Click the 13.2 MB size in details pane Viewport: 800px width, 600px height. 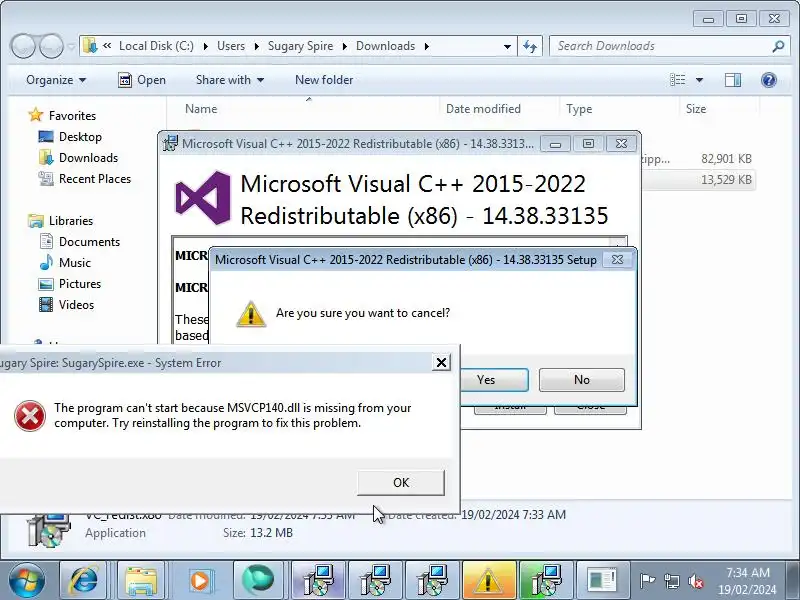pos(271,533)
